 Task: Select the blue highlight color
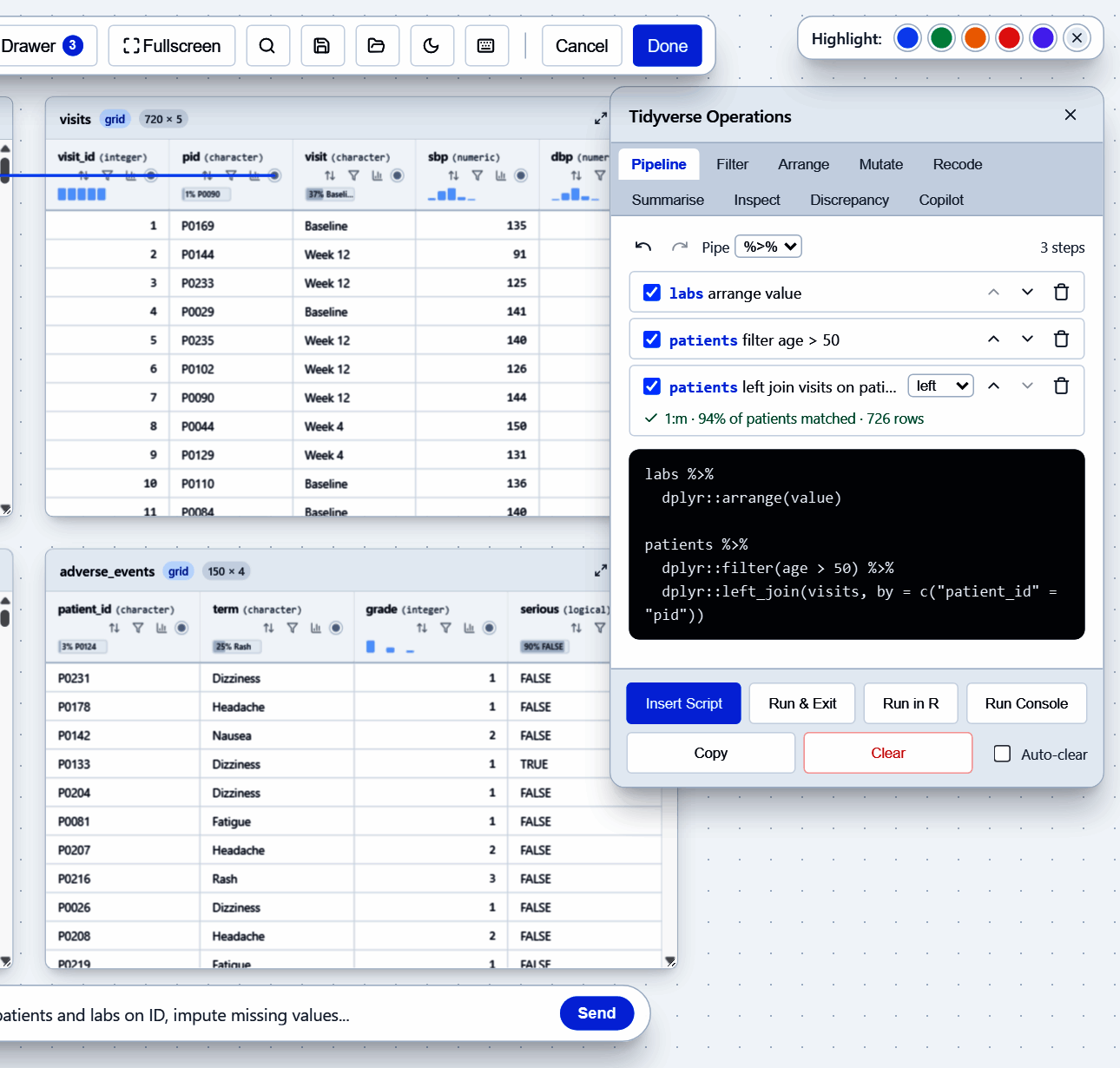tap(907, 38)
